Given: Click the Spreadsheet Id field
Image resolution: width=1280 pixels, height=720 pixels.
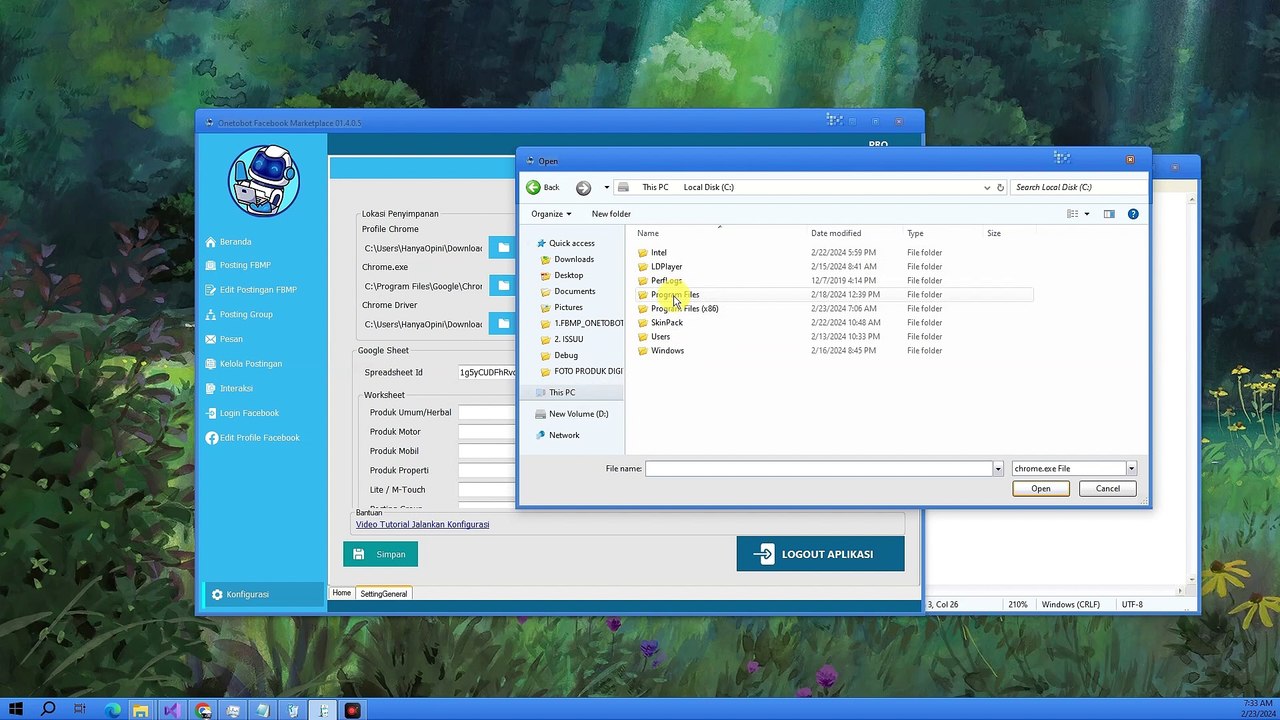Looking at the screenshot, I should point(487,373).
